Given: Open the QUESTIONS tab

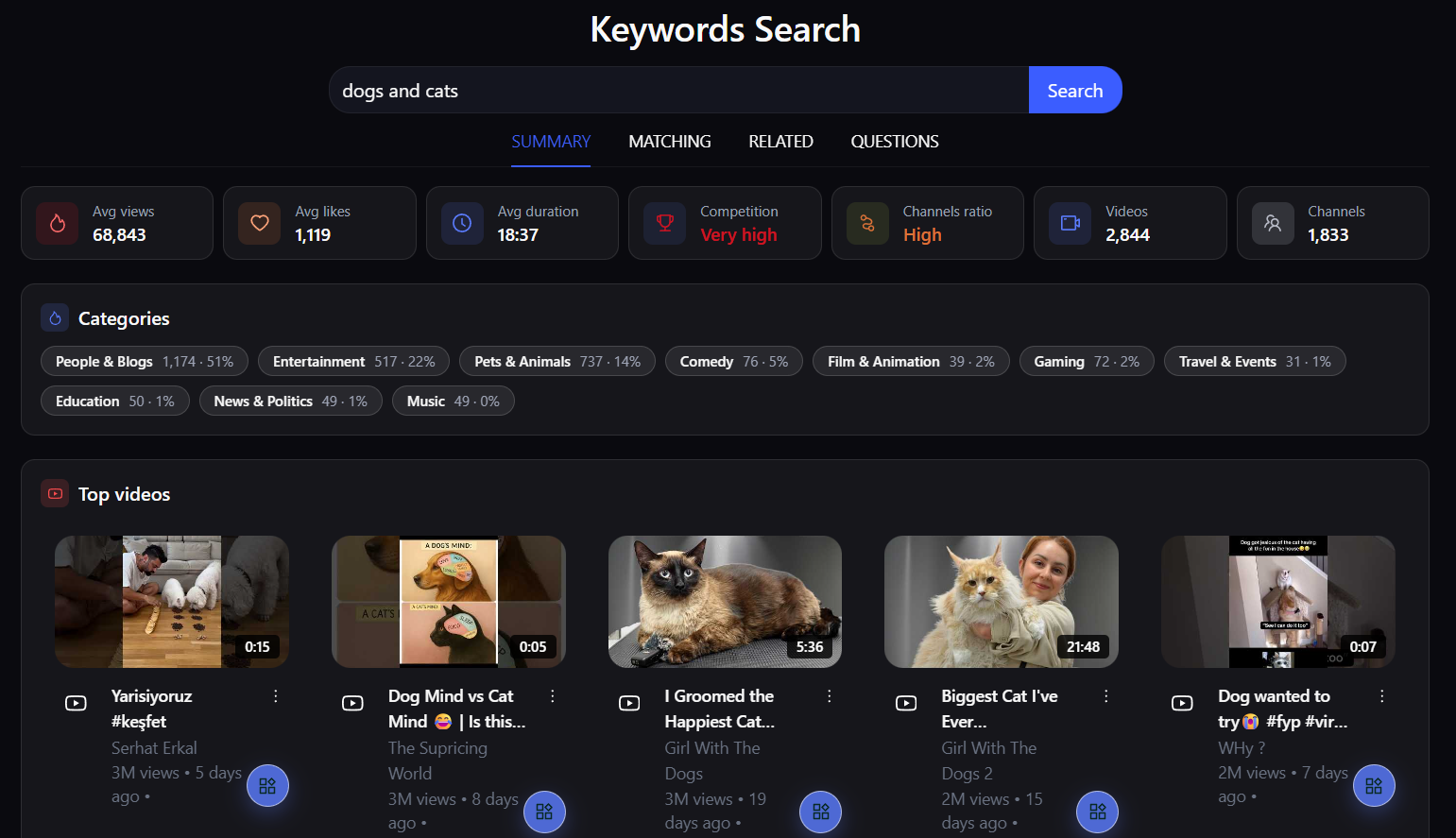Looking at the screenshot, I should tap(895, 142).
